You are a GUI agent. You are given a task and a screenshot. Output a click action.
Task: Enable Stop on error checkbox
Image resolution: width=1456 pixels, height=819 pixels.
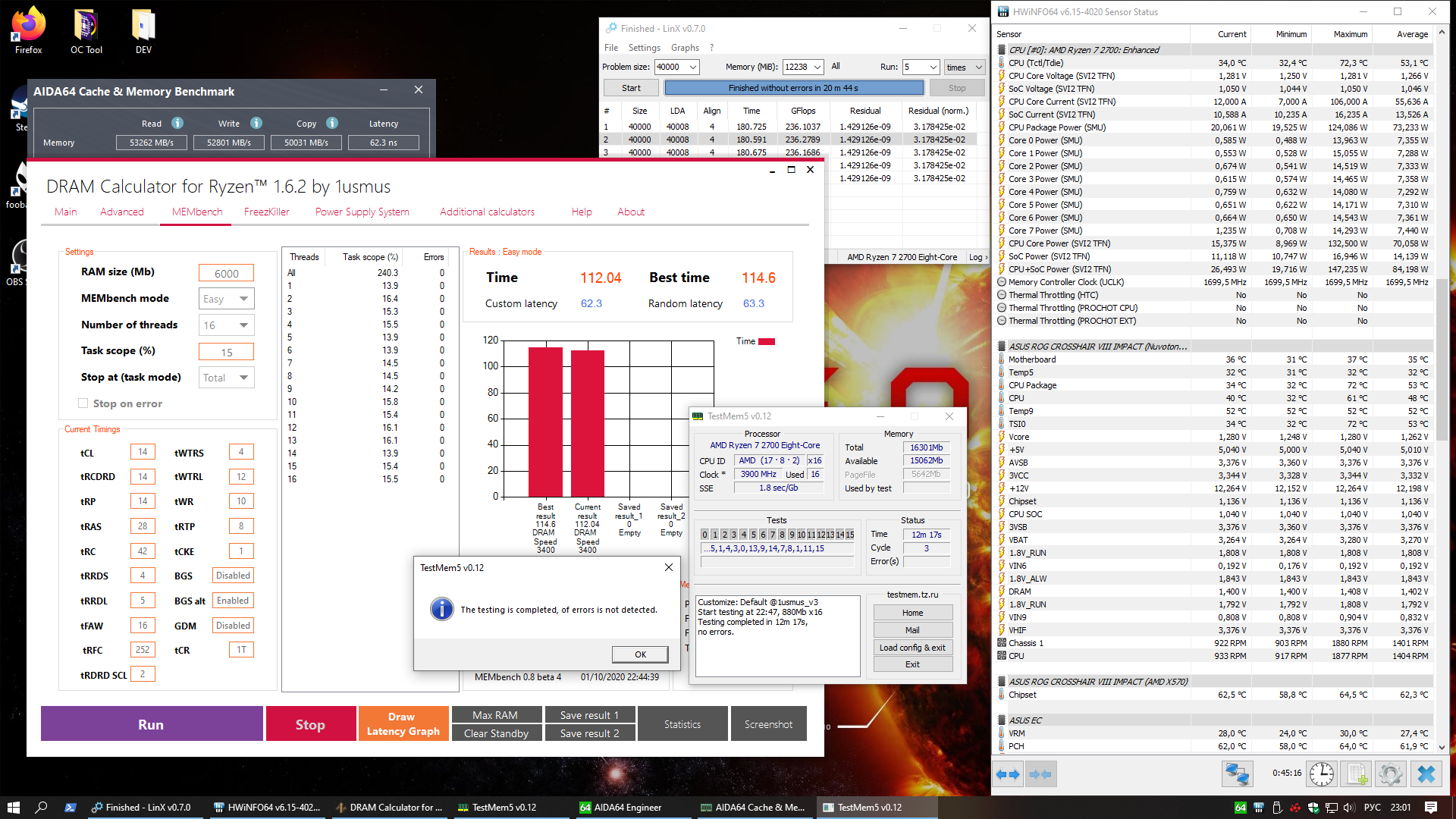click(83, 403)
